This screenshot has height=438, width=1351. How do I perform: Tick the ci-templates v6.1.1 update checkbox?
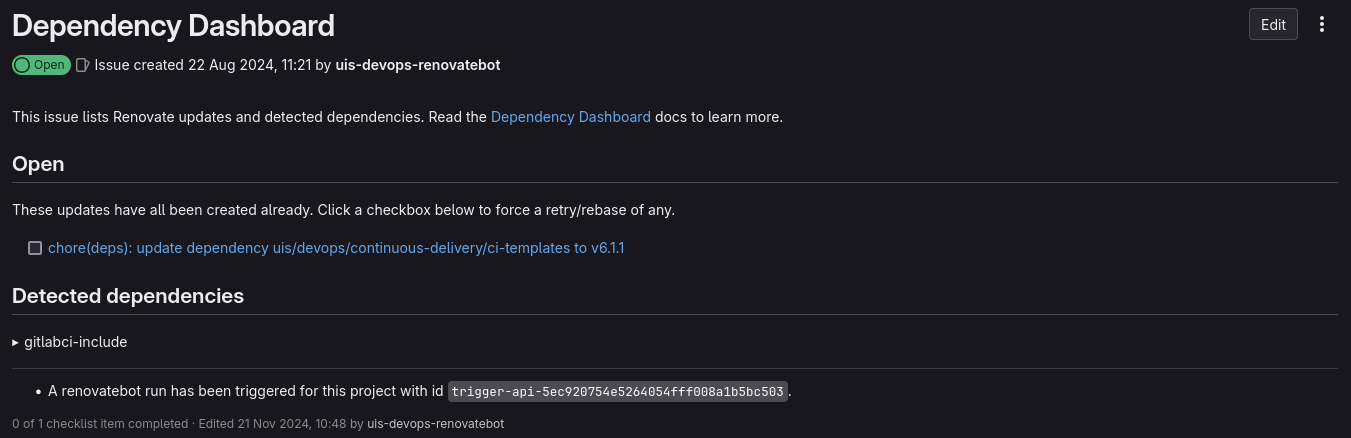point(35,248)
